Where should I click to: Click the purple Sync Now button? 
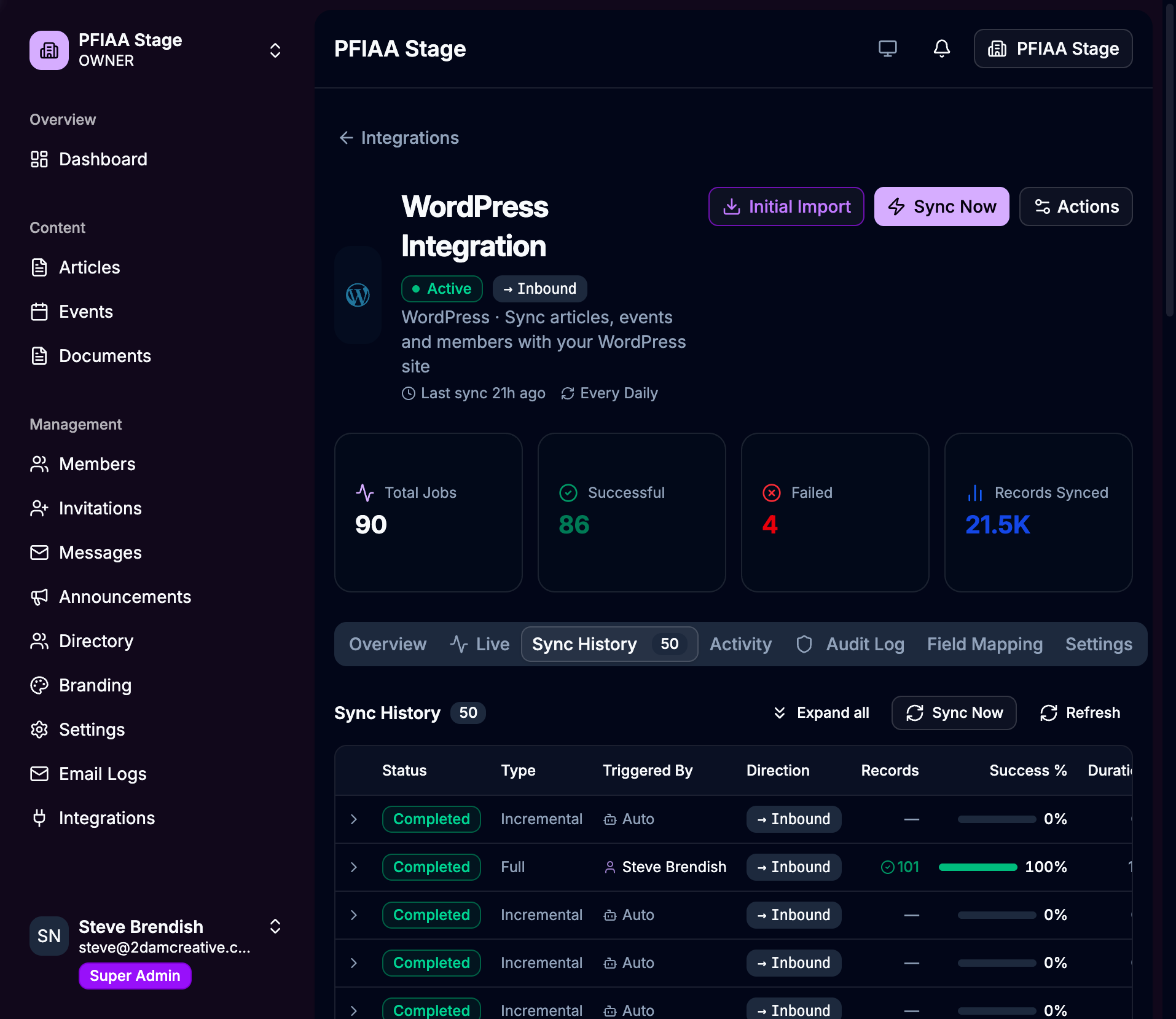click(941, 207)
